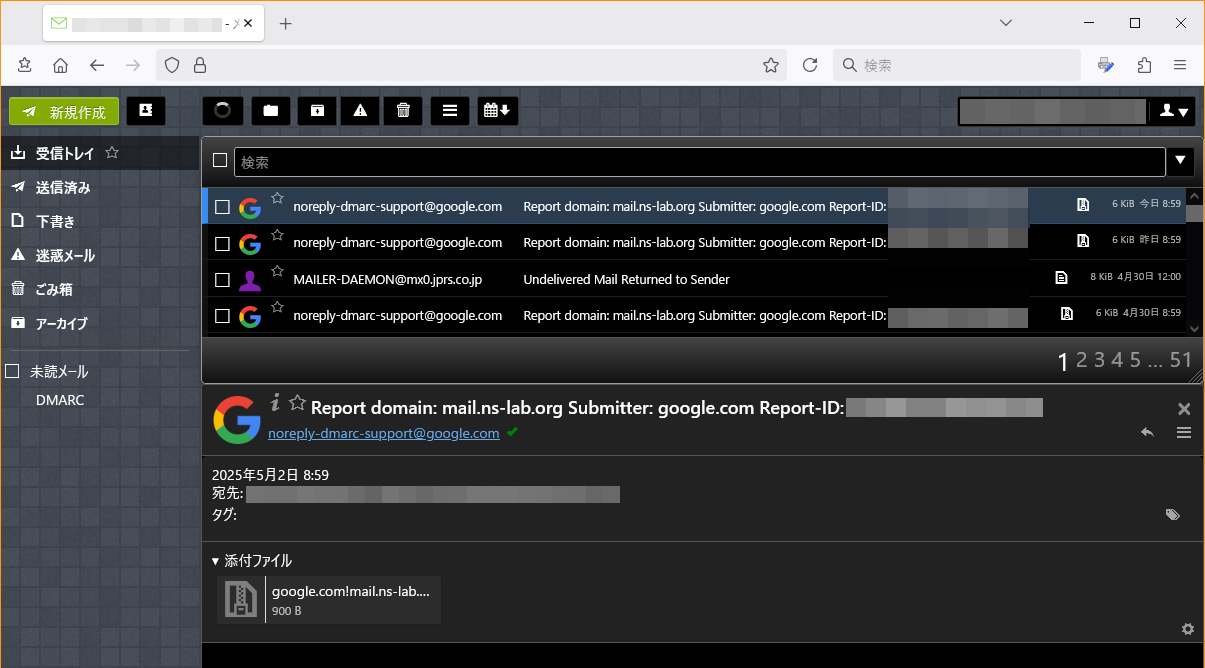Viewport: 1205px width, 668px height.
Task: Mark as spam with warning triangle icon
Action: pyautogui.click(x=360, y=111)
